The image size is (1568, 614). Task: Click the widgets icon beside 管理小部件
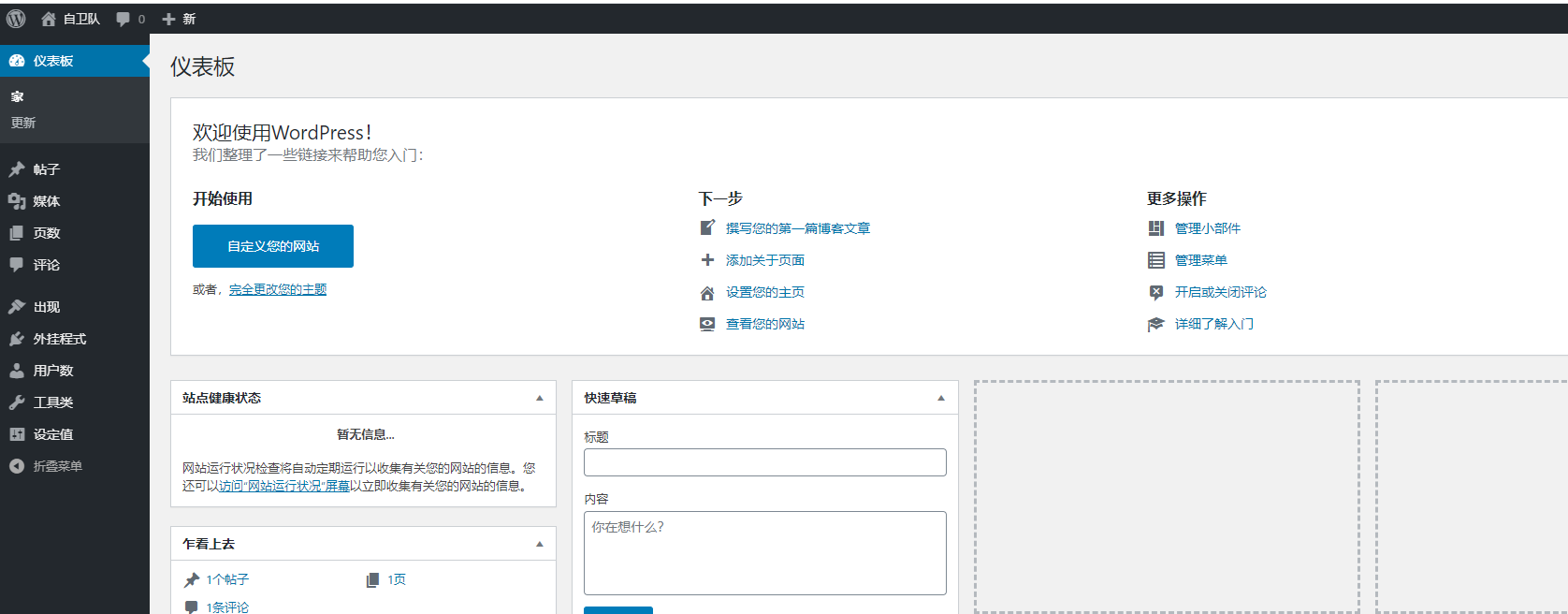point(1156,228)
